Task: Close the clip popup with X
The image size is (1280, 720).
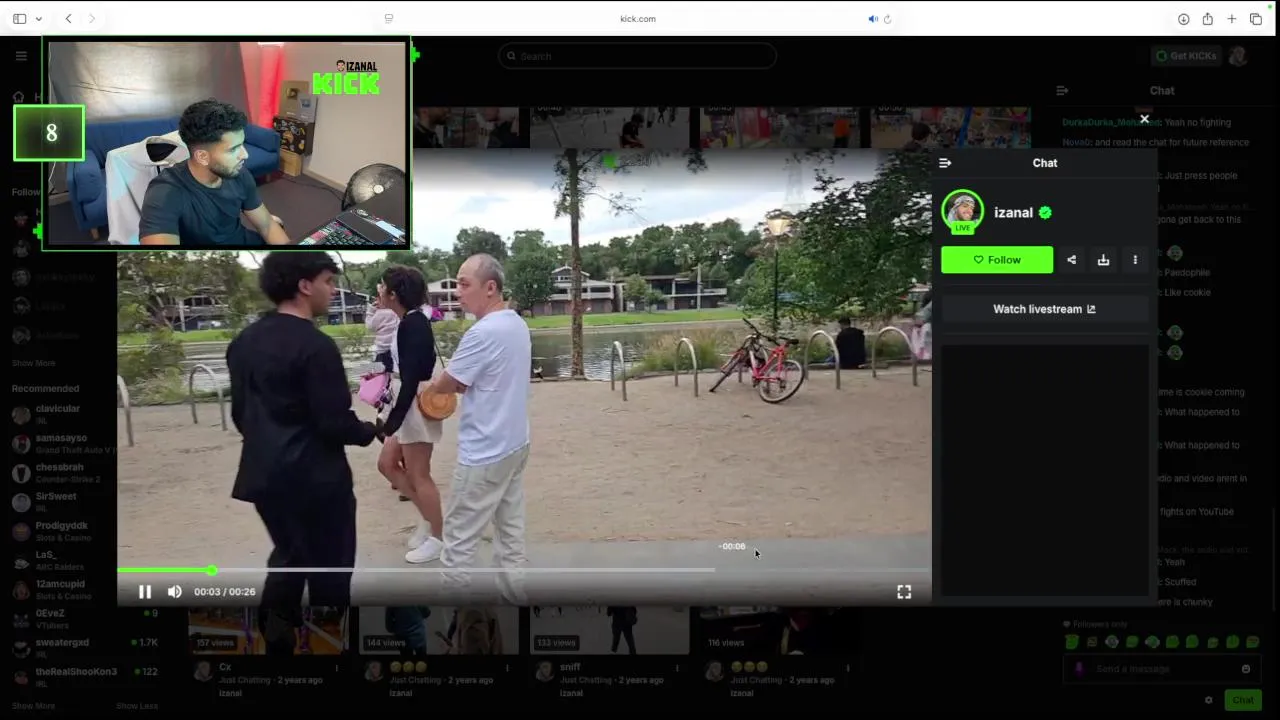Action: pos(1144,119)
